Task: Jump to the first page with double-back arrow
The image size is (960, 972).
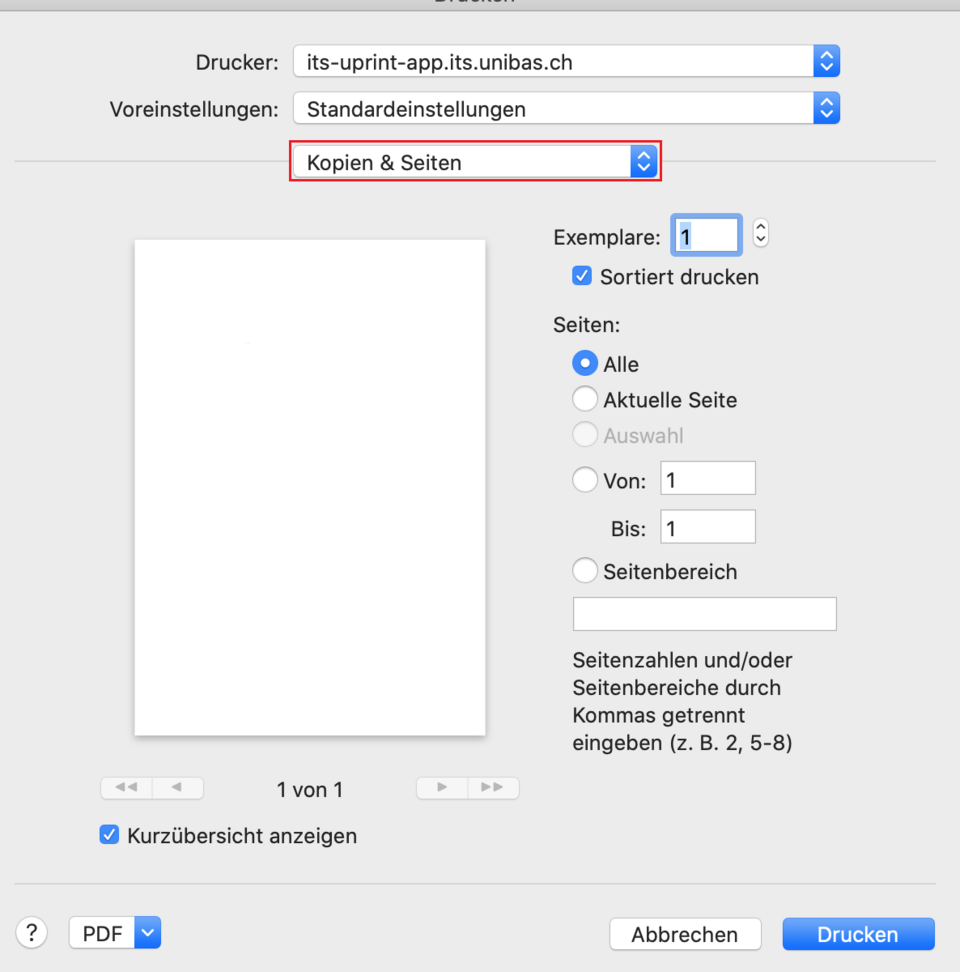Action: coord(125,788)
